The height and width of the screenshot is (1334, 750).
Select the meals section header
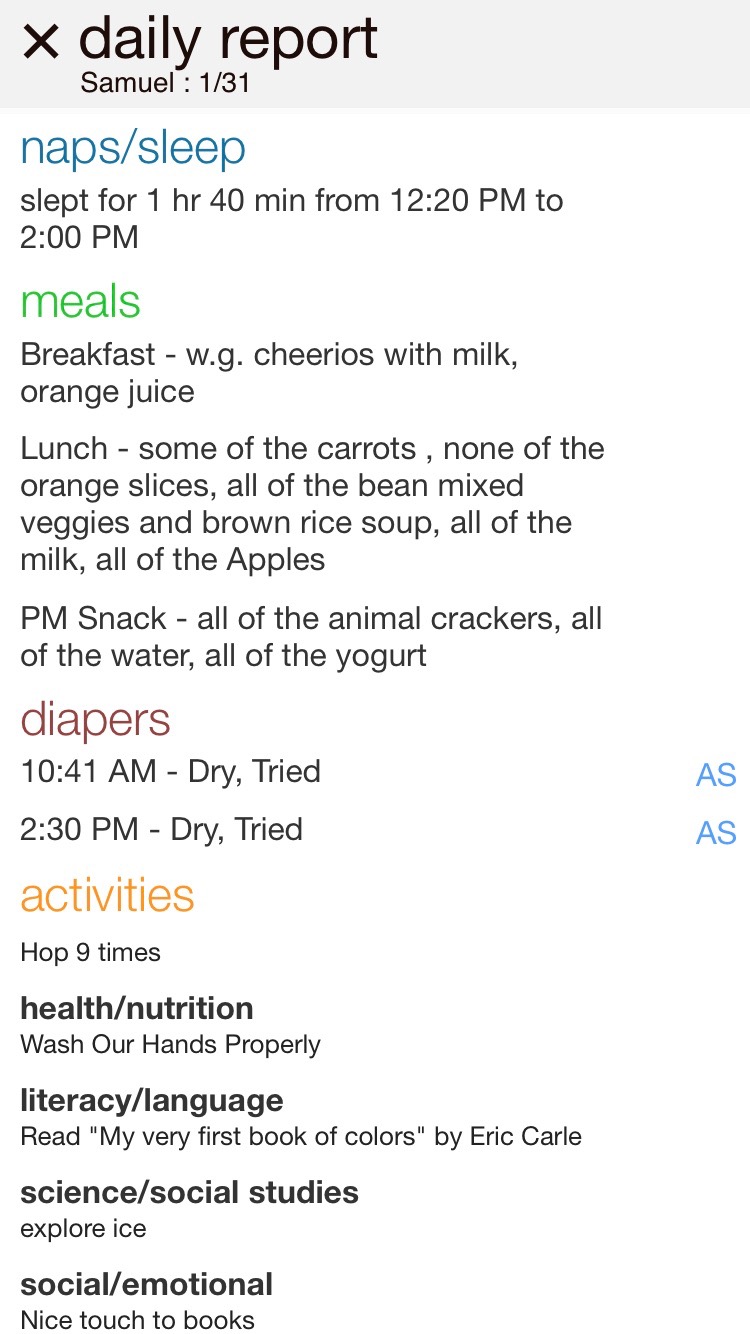[80, 302]
